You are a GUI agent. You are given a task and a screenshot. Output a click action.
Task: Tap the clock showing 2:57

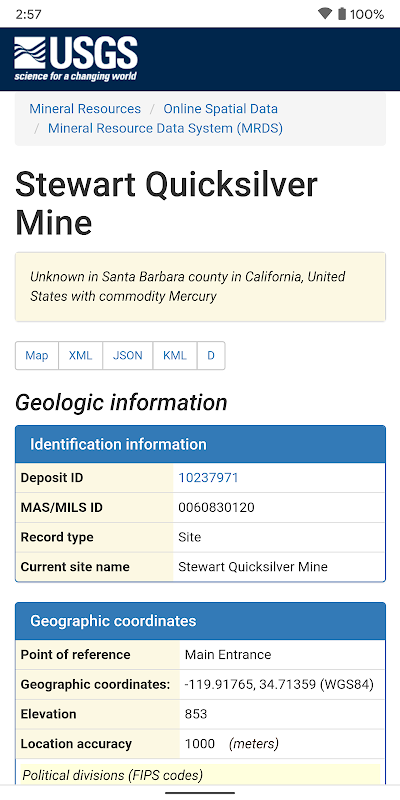[x=28, y=14]
